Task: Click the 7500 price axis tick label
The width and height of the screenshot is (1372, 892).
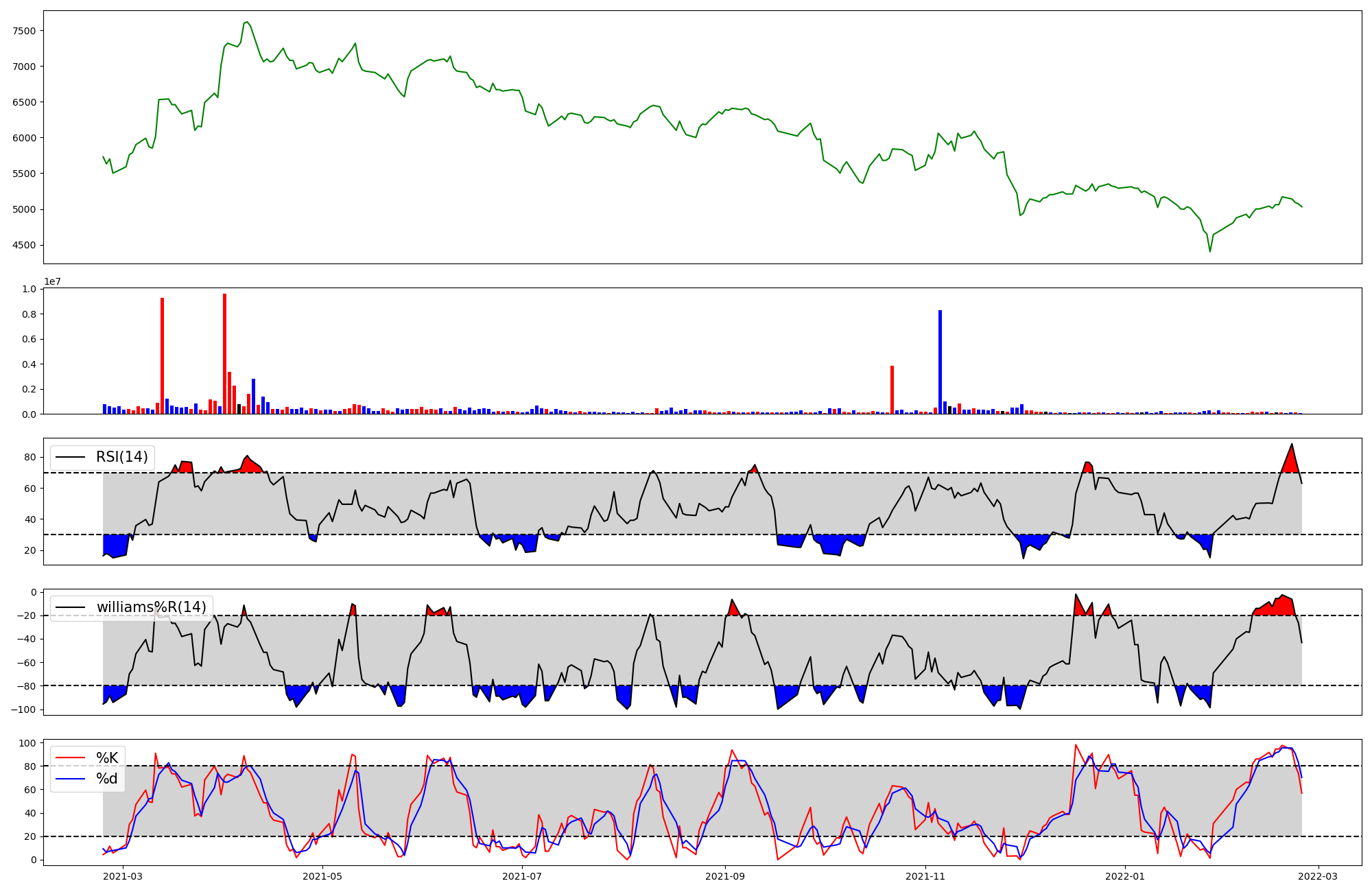Action: tap(24, 31)
